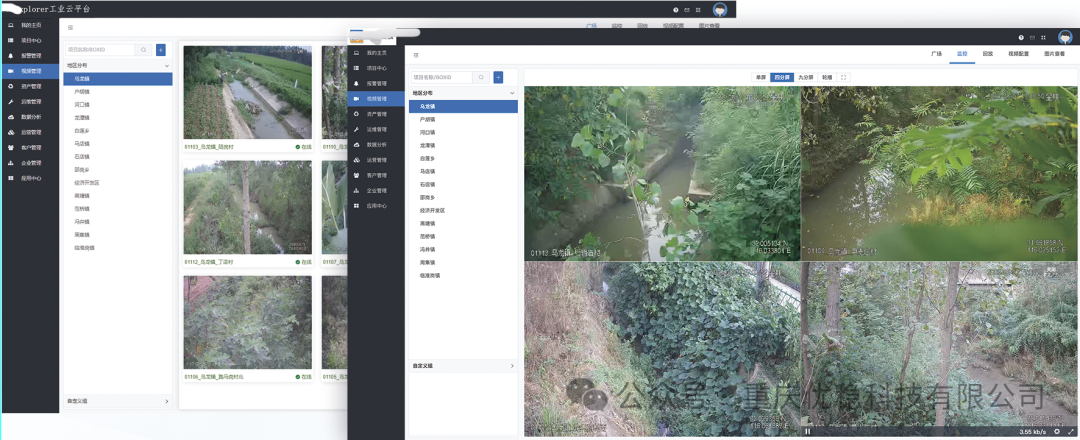Switch layout to 九分屏 nine-grid view
This screenshot has height=440, width=1080.
[805, 77]
